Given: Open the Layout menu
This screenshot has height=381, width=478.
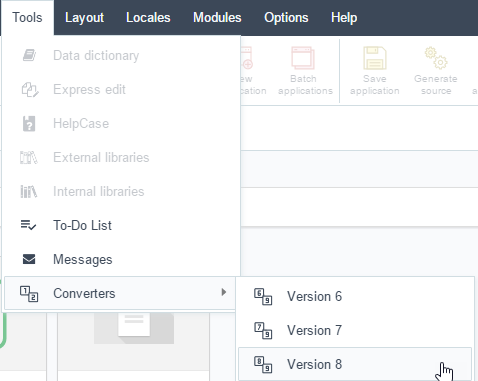Looking at the screenshot, I should click(84, 18).
